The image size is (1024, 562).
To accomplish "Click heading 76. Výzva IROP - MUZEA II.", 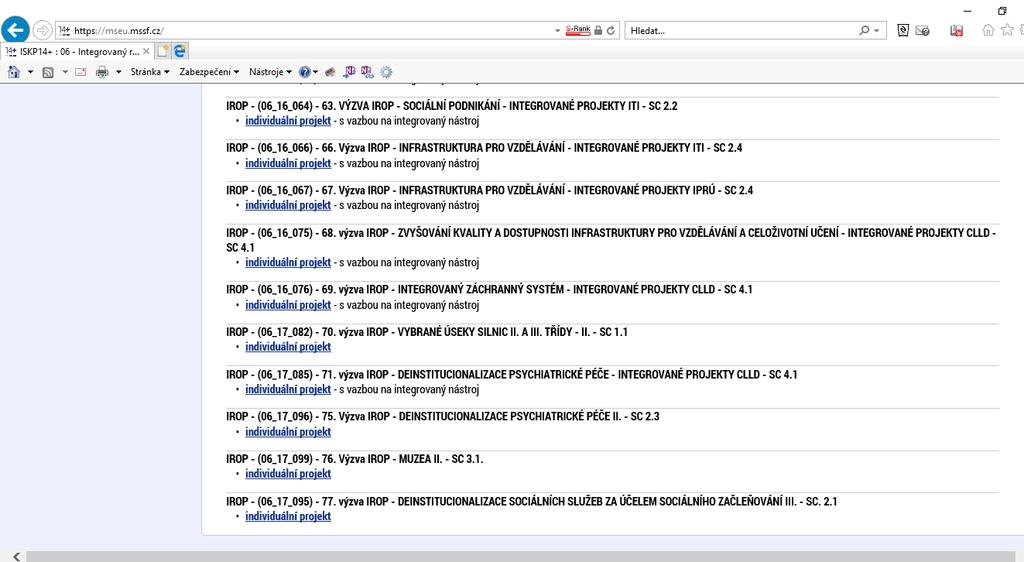I will pos(355,459).
